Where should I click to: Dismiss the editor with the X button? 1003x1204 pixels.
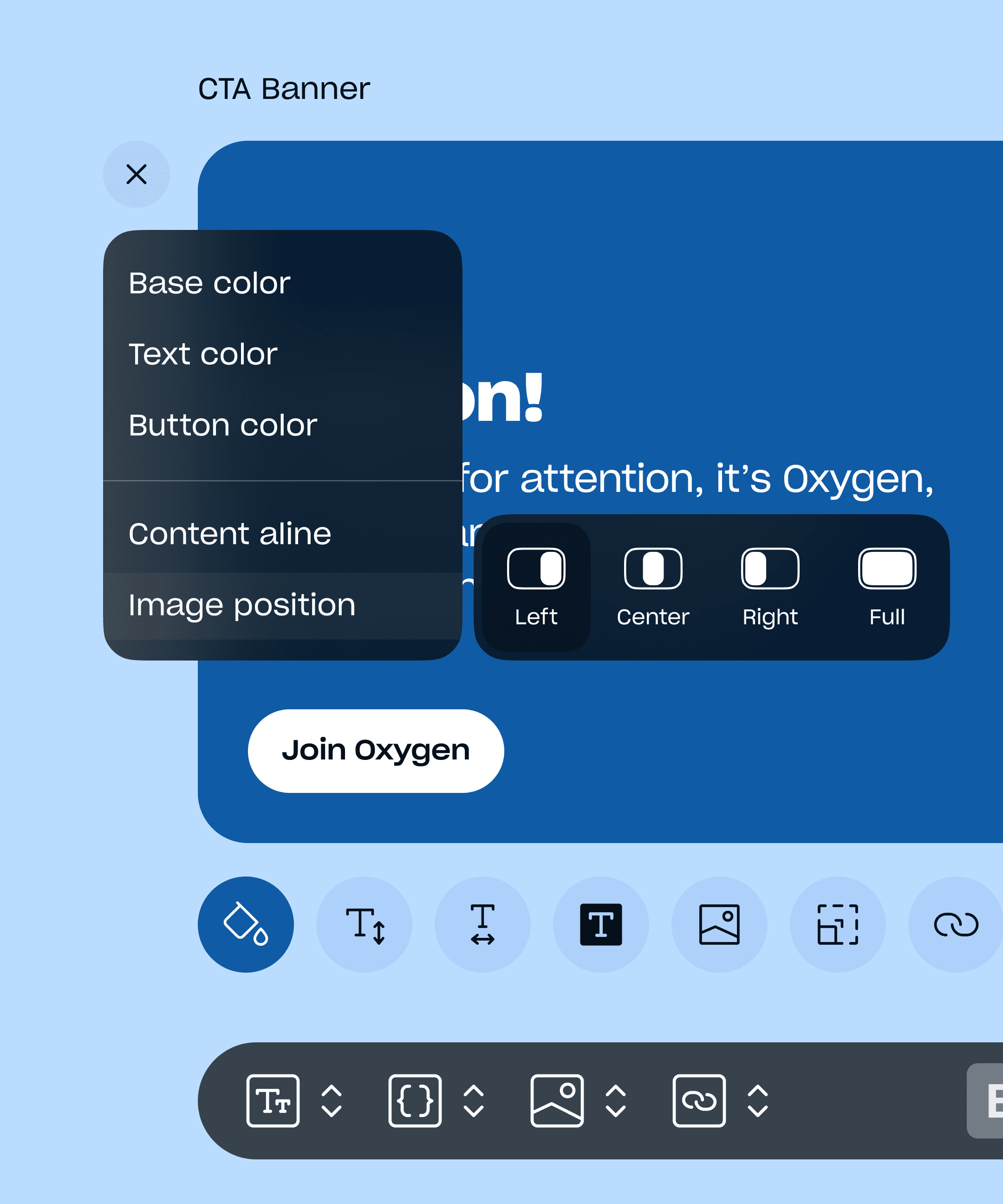point(137,176)
